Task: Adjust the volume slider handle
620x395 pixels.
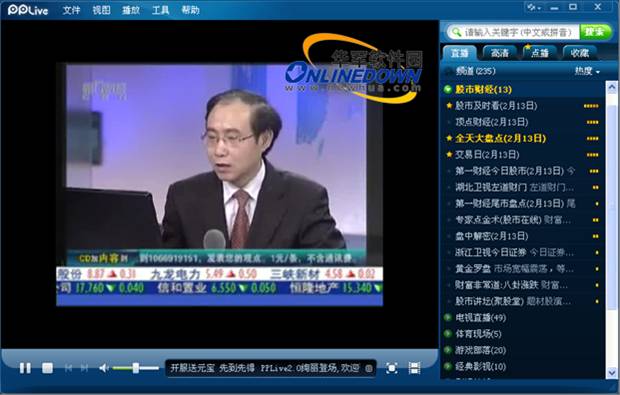Action: [136, 369]
